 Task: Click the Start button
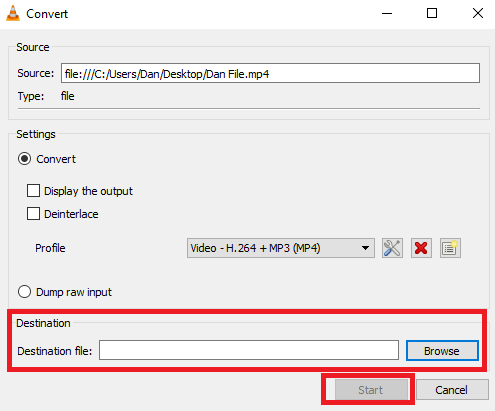[372, 390]
